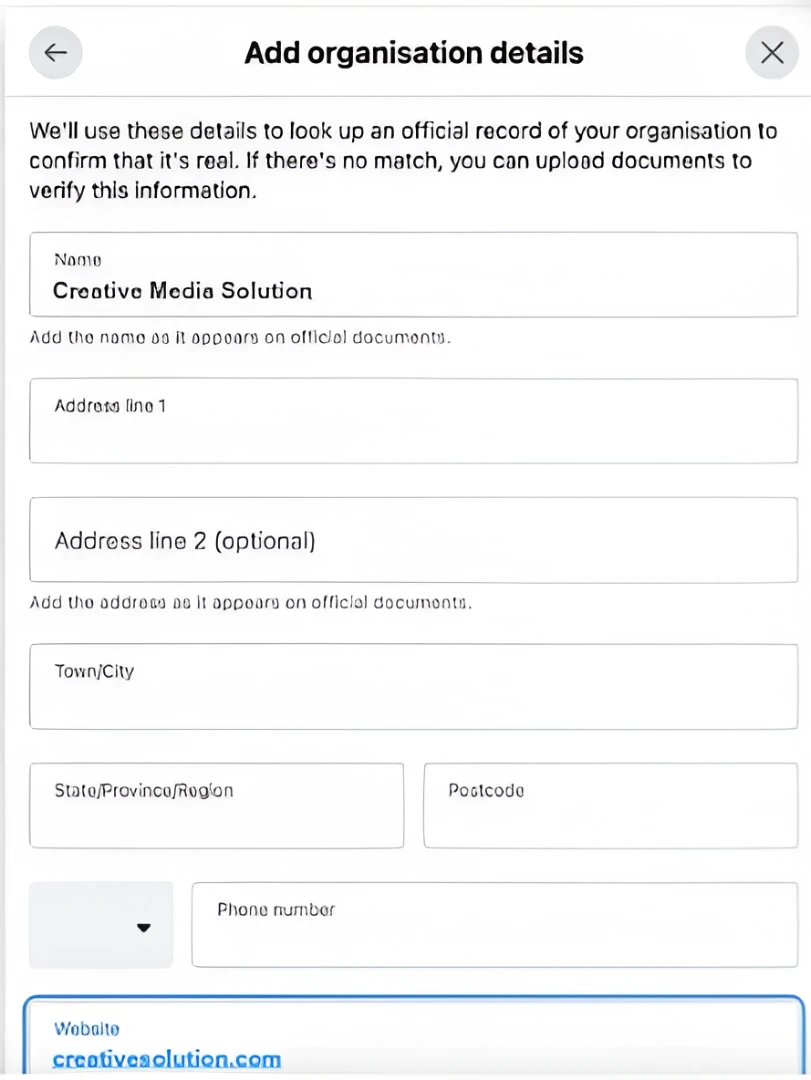The image size is (811, 1080).
Task: Select the State/Province/Region field
Action: pos(216,805)
